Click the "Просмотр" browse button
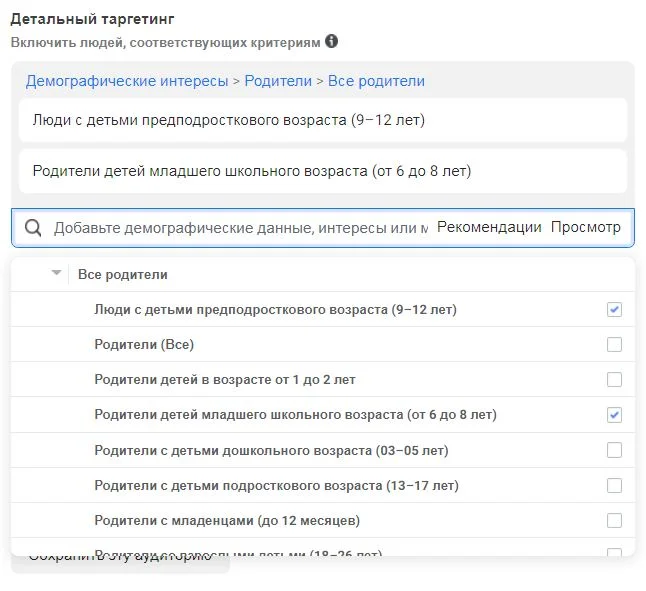The image size is (646, 591). [585, 227]
